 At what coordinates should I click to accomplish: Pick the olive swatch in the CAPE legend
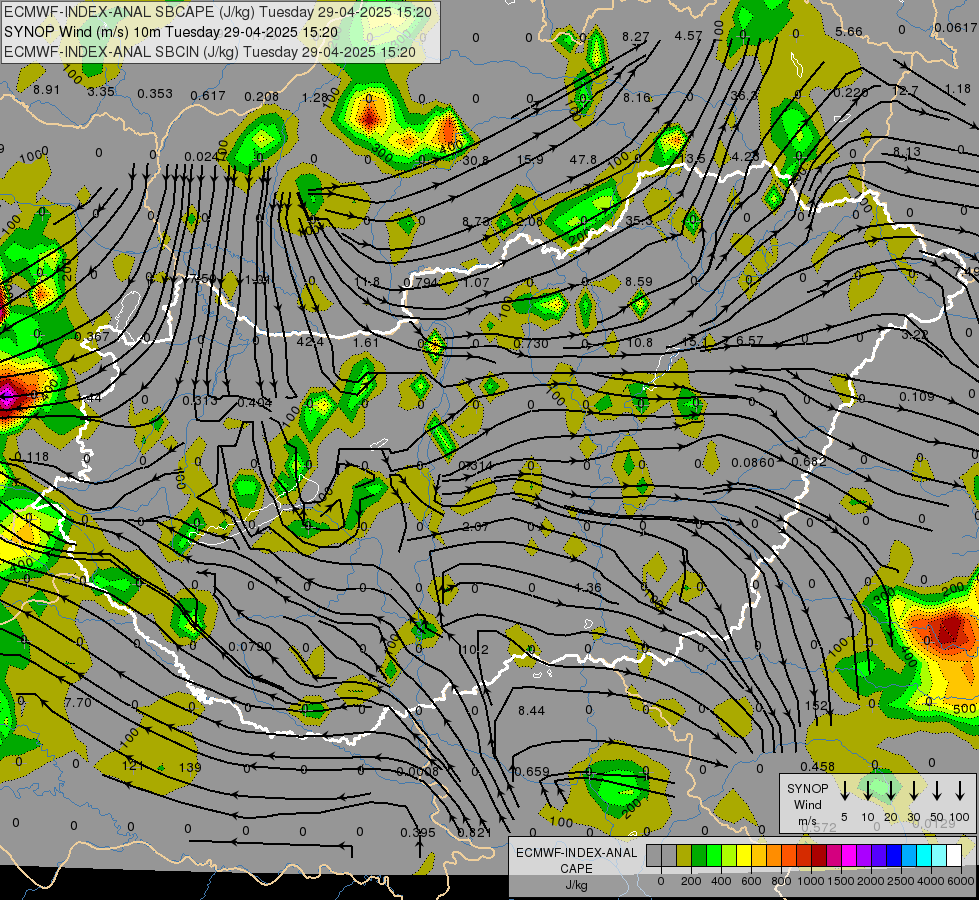click(x=684, y=856)
